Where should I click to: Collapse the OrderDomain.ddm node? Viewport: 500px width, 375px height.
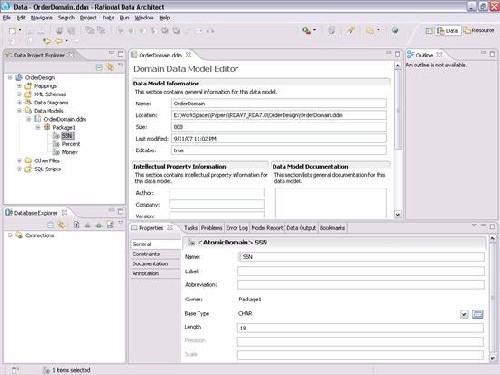coord(29,119)
